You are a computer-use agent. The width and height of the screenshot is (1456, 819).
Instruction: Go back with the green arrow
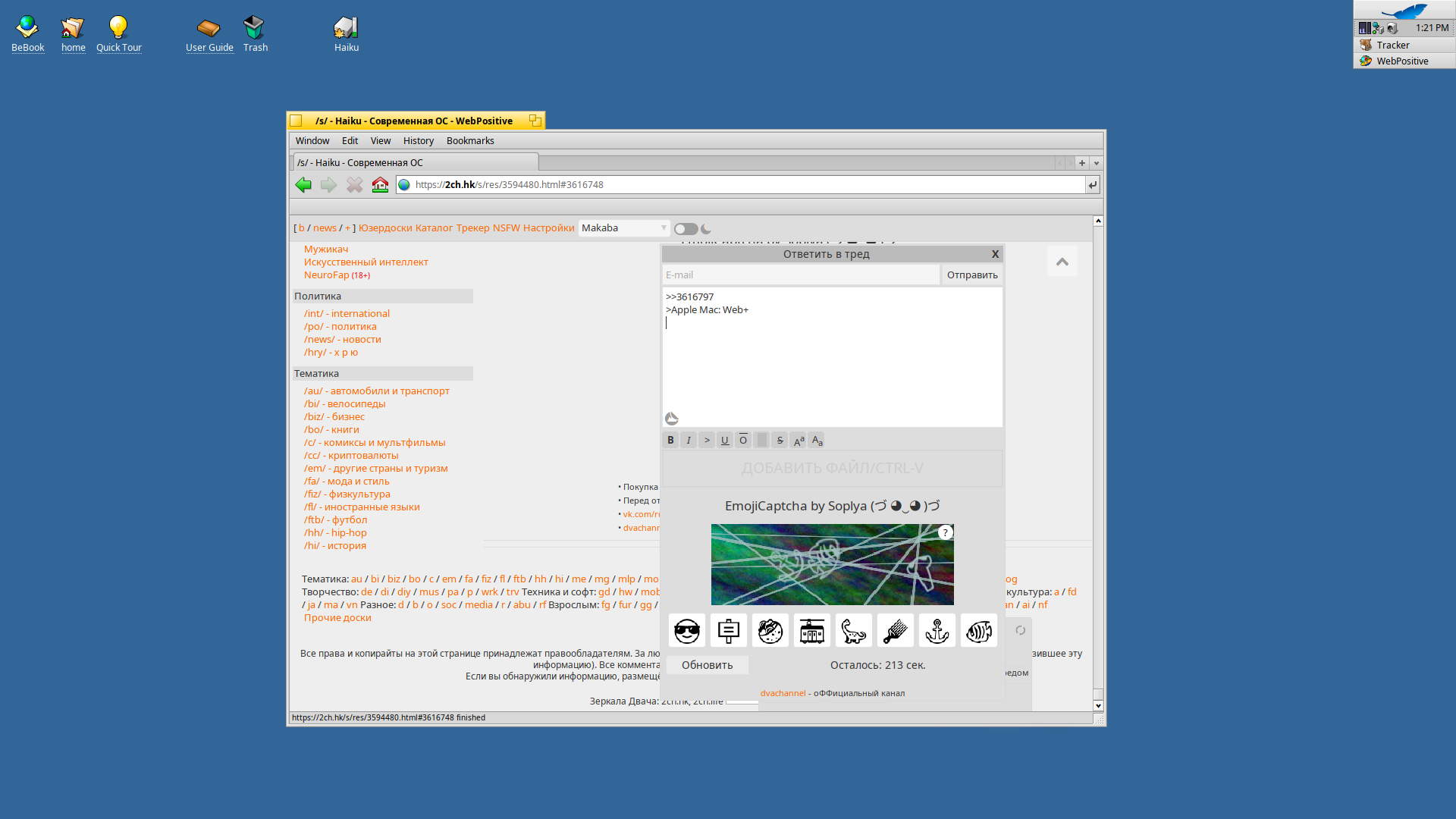[303, 185]
